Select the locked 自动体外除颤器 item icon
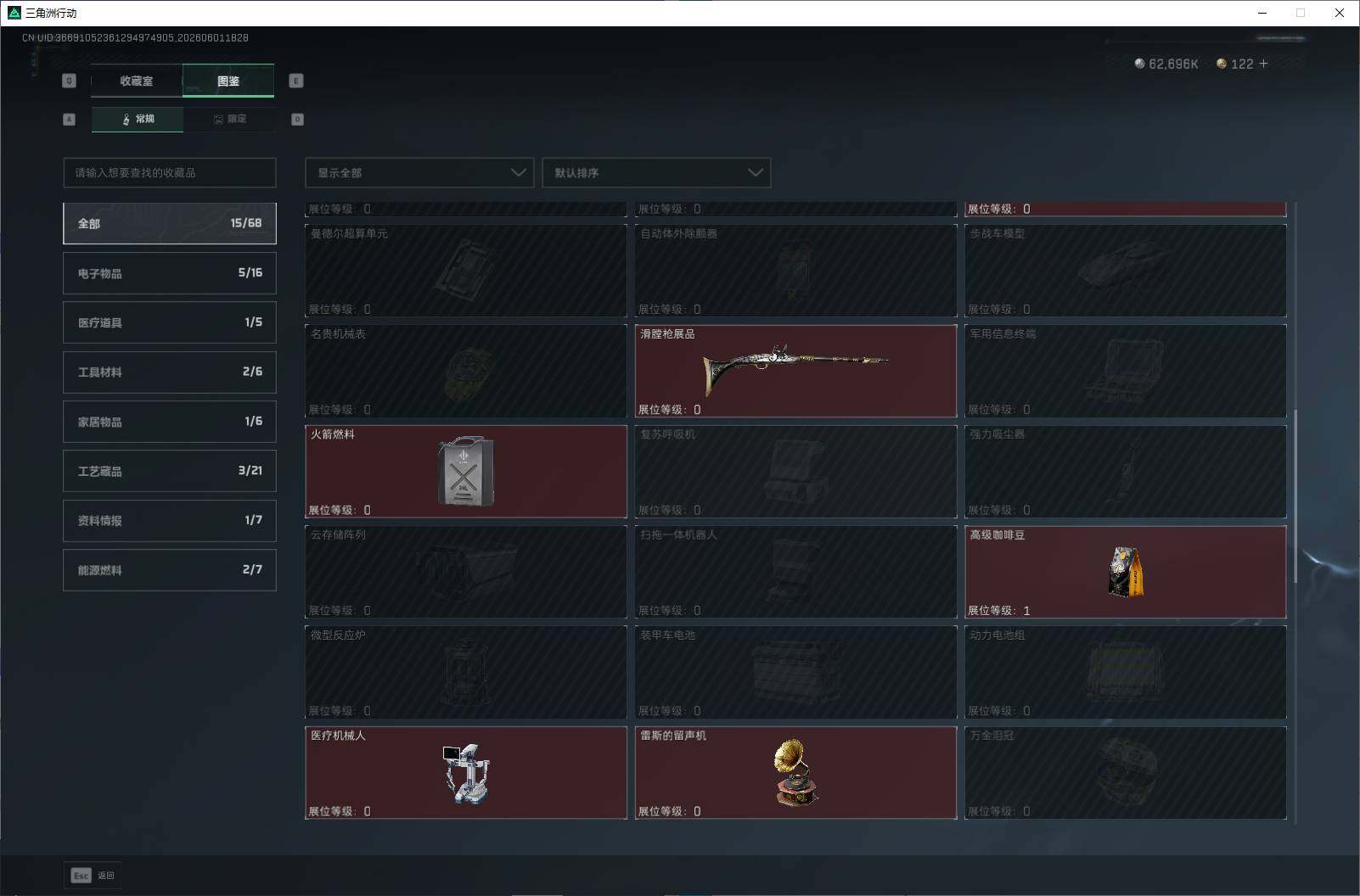1360x896 pixels. point(795,270)
